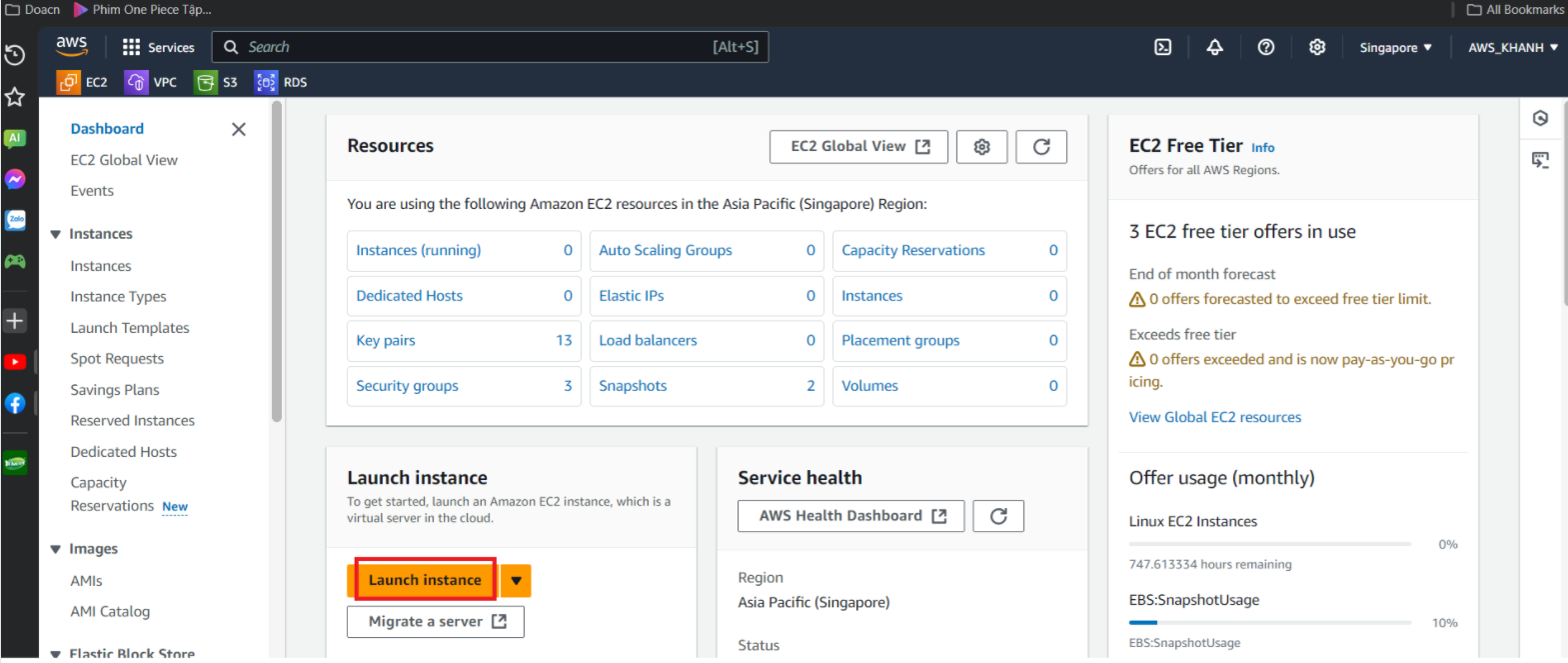Open the AWS Health Dashboard button
Screen dimensions: 1568x663
pyautogui.click(x=851, y=516)
